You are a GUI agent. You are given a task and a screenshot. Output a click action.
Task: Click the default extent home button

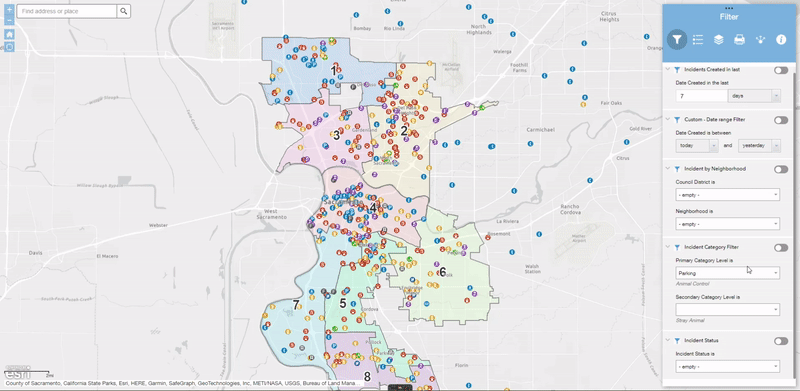(9, 34)
